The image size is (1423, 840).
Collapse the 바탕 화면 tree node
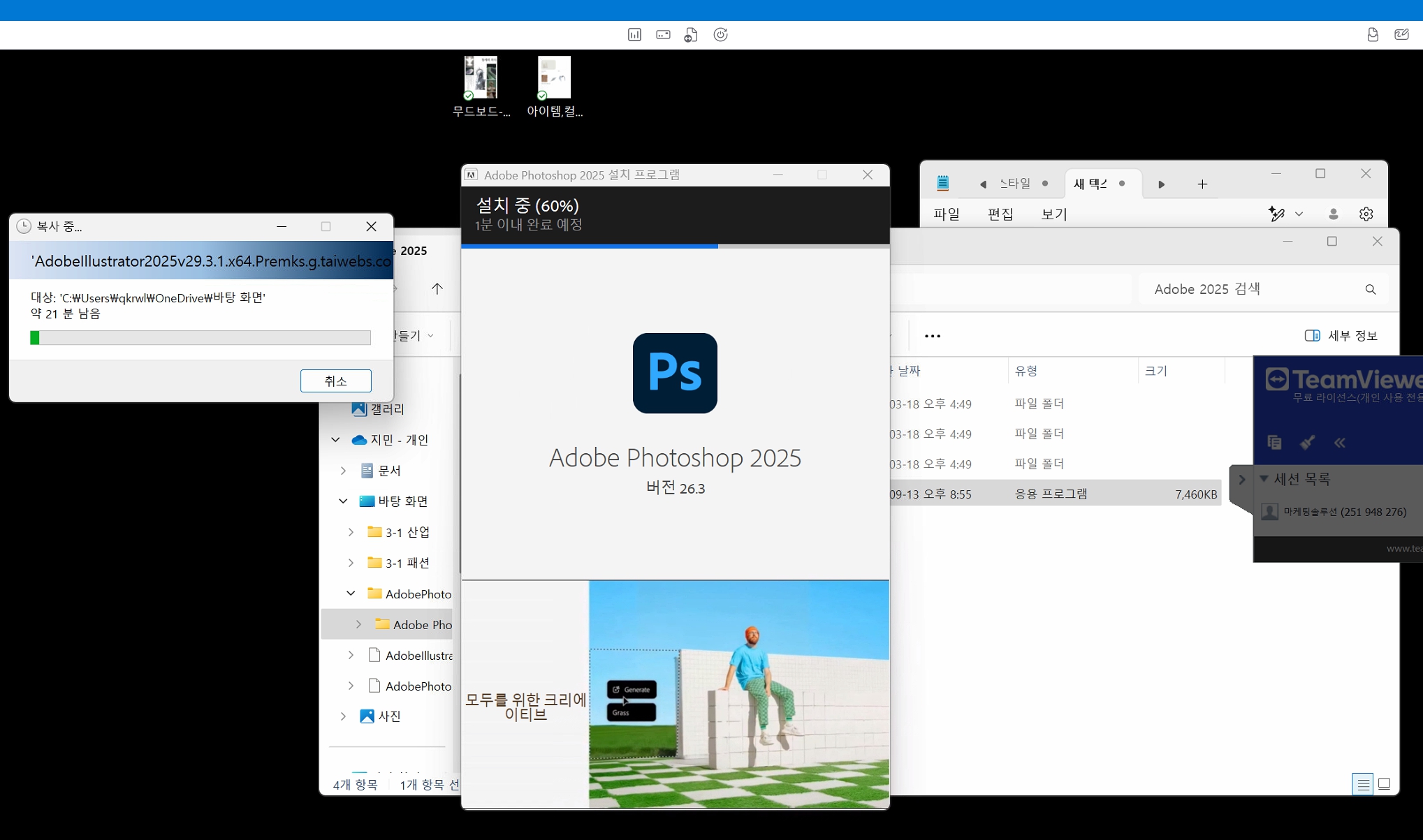343,501
